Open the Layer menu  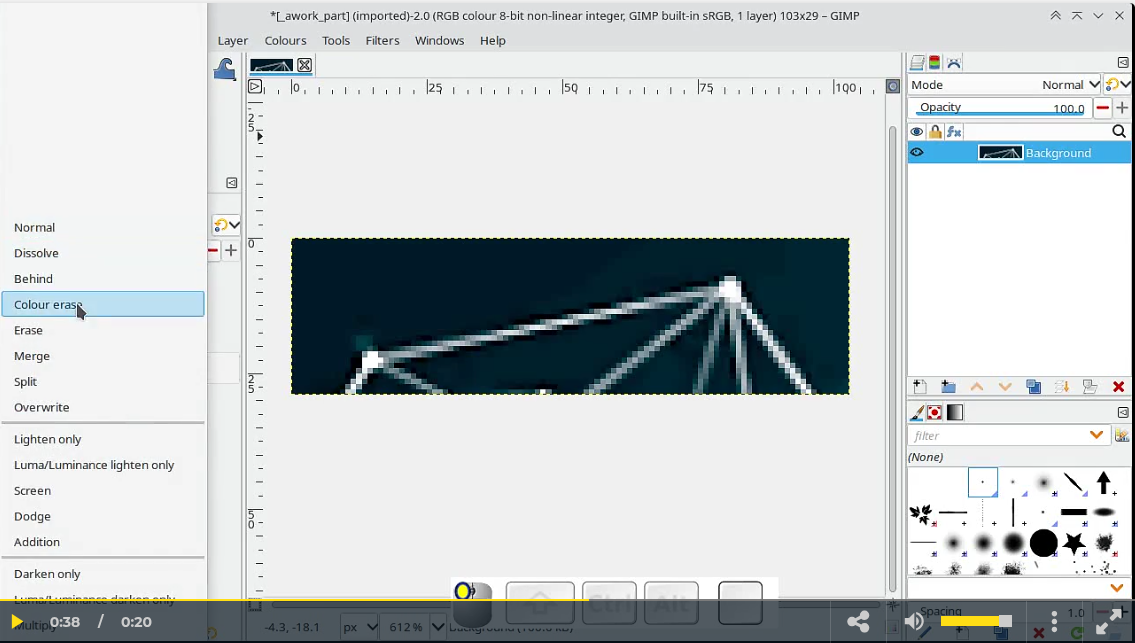(232, 41)
